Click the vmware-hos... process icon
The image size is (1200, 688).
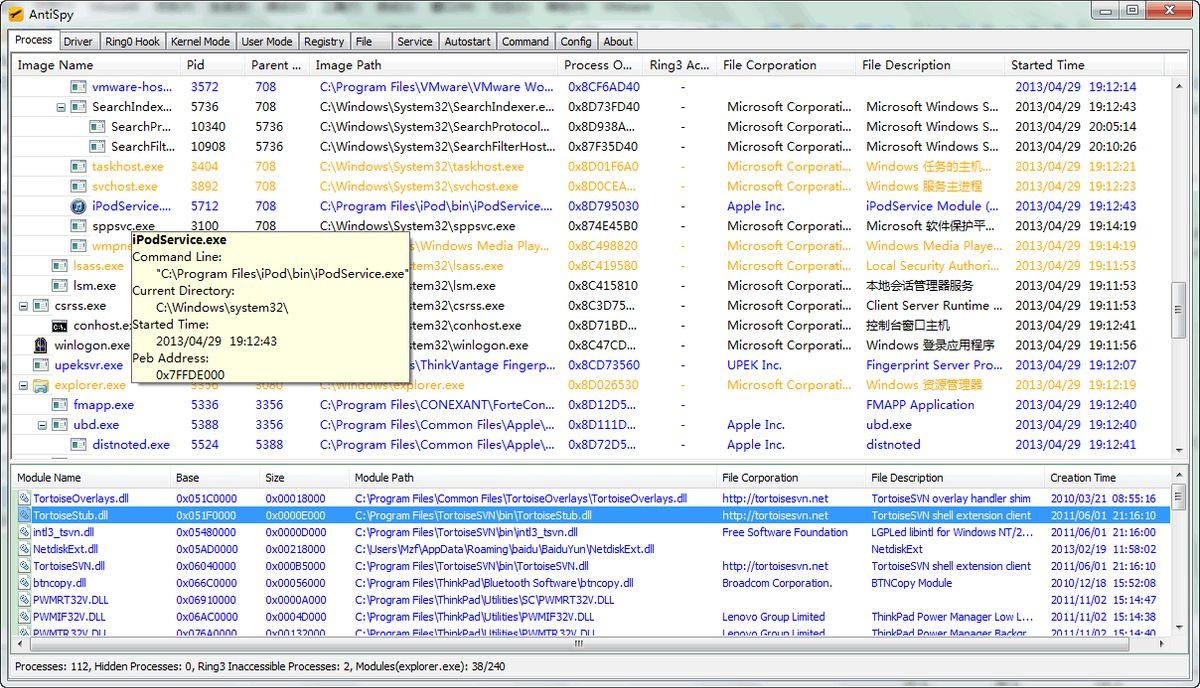click(79, 87)
